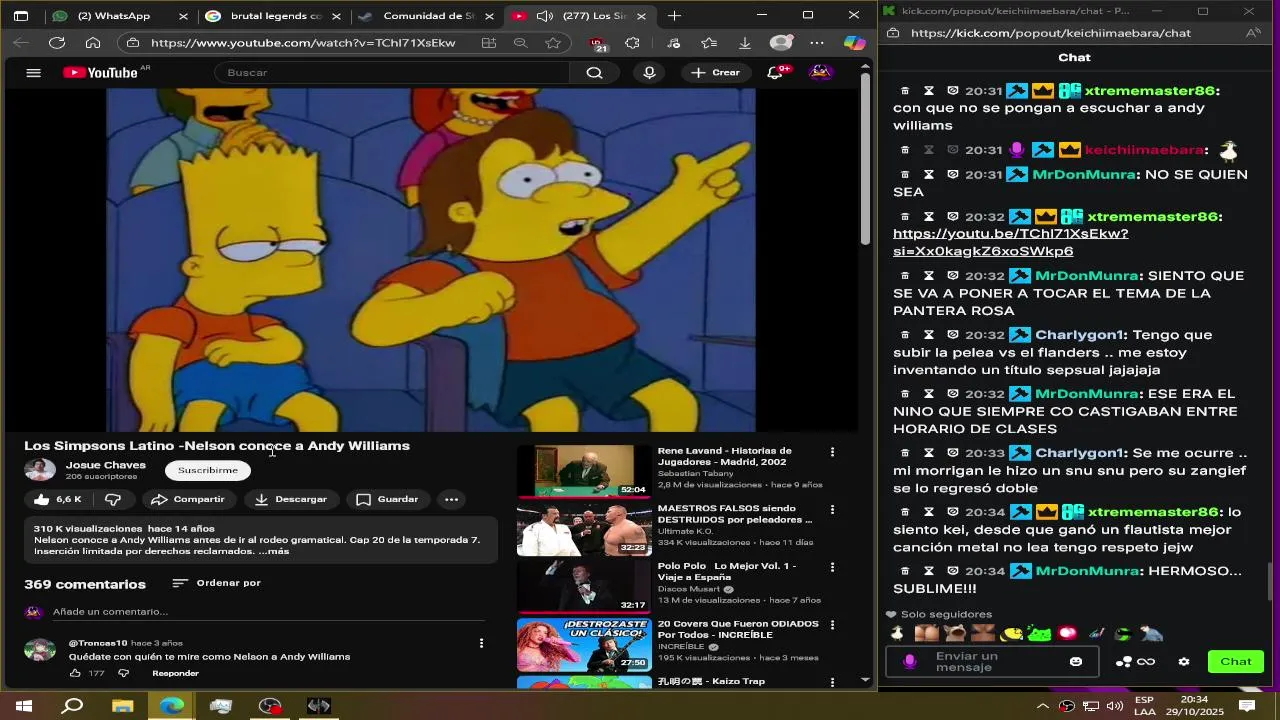Switch to the Comunidad de Steam tab
This screenshot has height=720, width=1280.
(424, 16)
